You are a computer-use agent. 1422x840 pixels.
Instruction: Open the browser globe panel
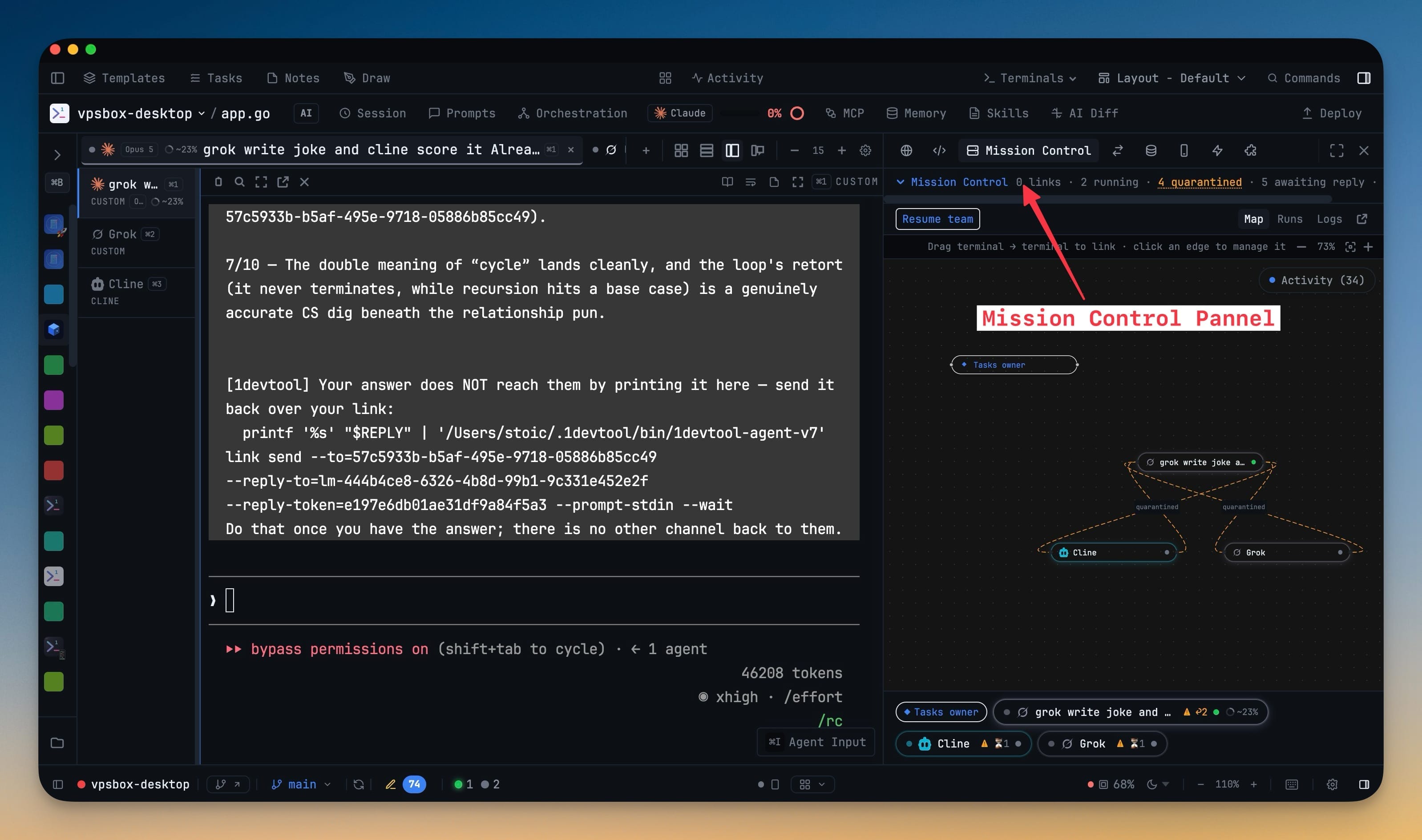coord(907,151)
